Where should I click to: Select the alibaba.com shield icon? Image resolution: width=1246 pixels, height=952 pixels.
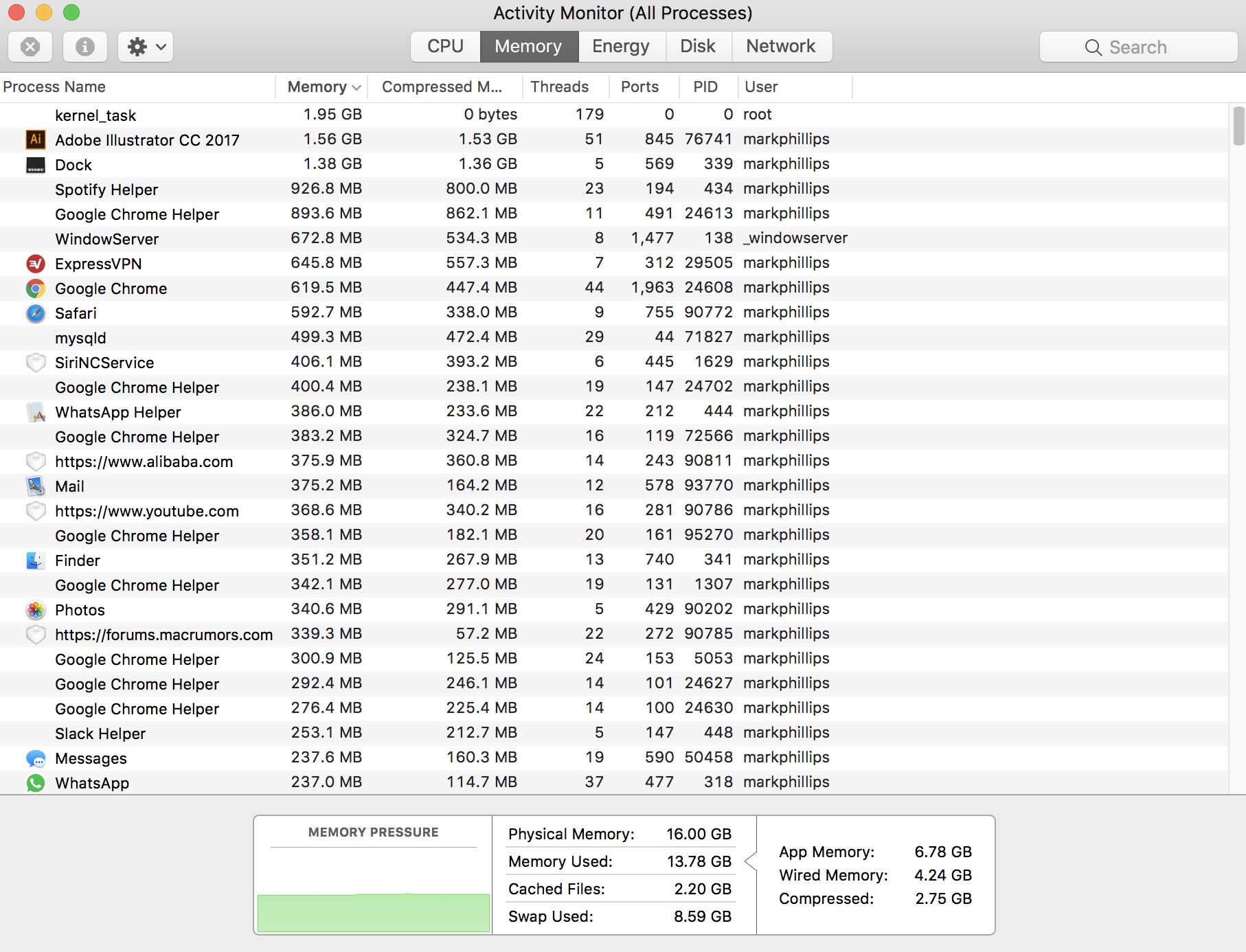click(36, 462)
